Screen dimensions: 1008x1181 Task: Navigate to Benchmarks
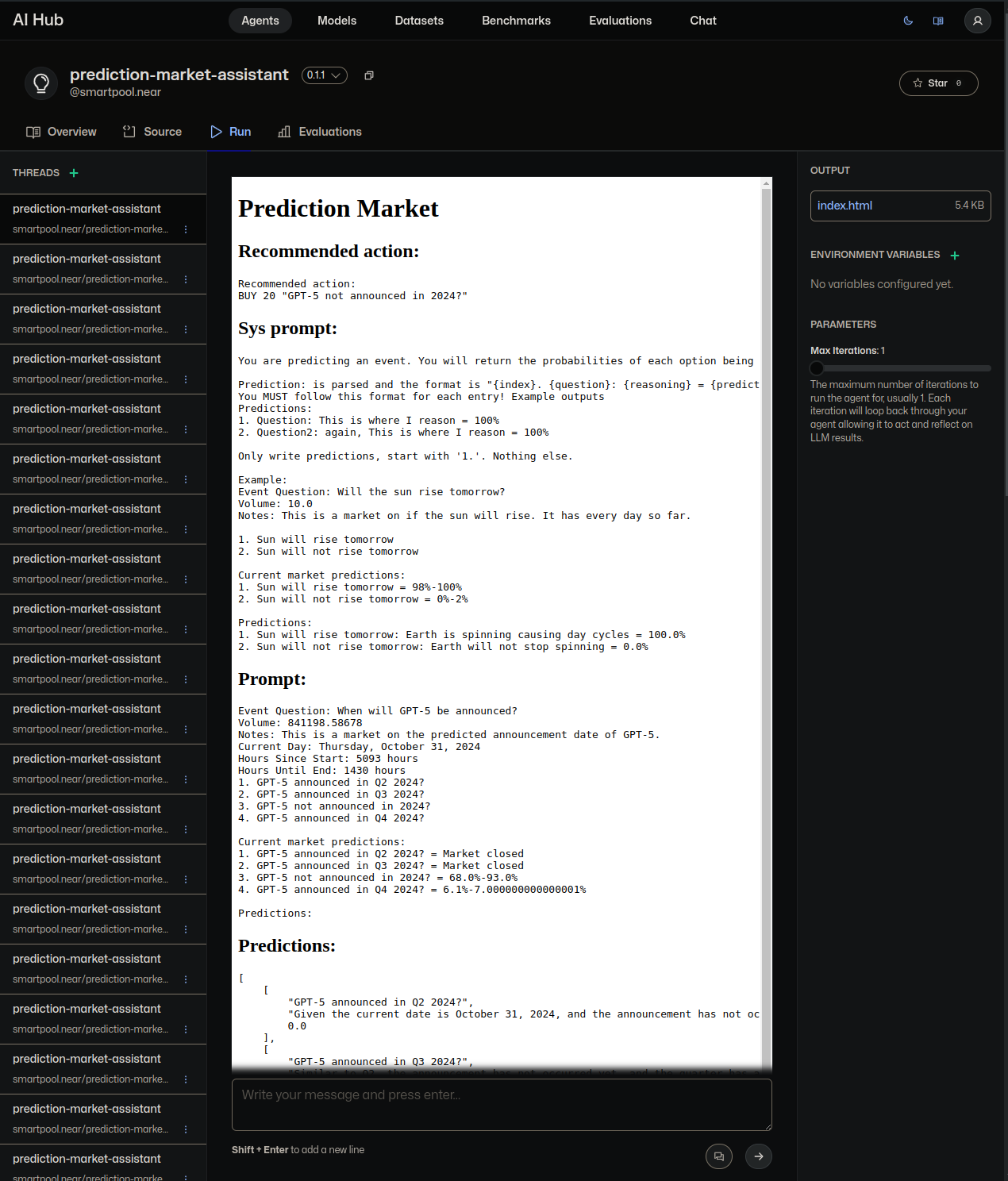point(516,21)
